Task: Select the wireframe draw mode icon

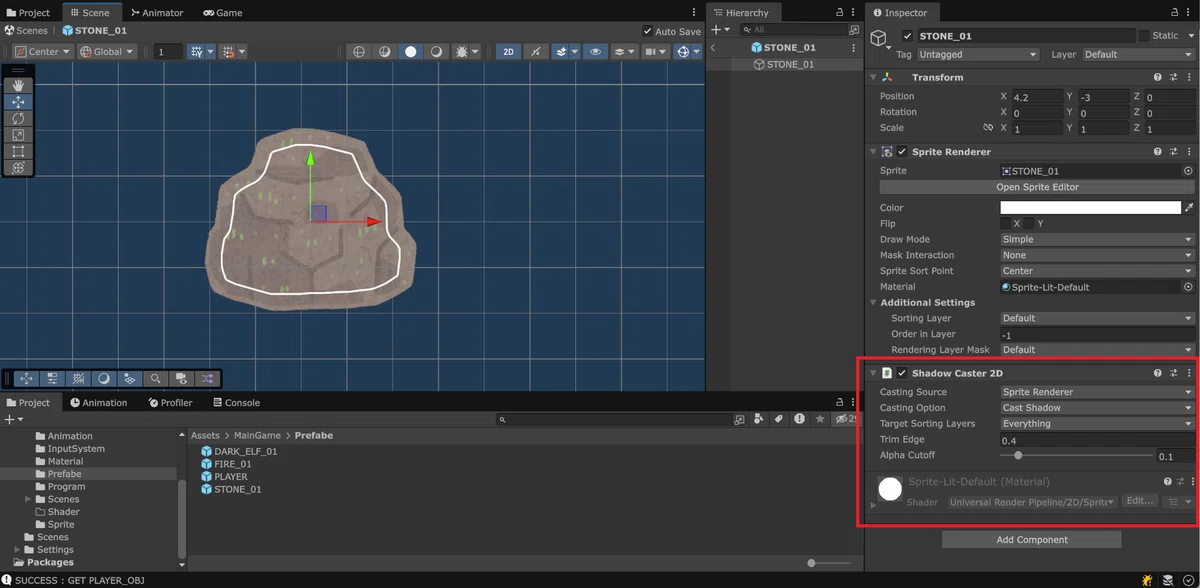Action: (x=359, y=52)
